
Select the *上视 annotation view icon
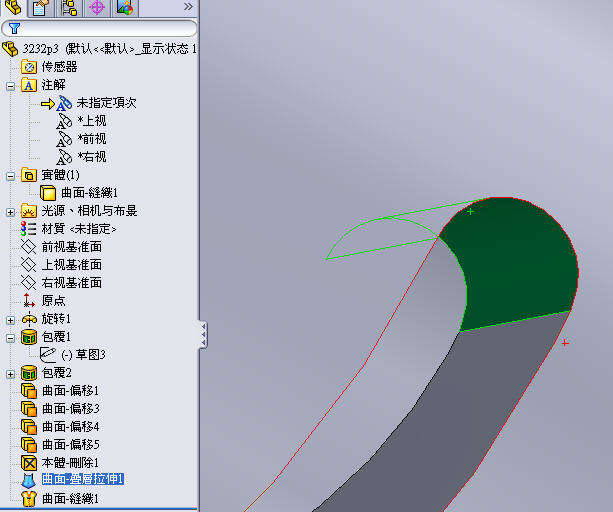(64, 121)
